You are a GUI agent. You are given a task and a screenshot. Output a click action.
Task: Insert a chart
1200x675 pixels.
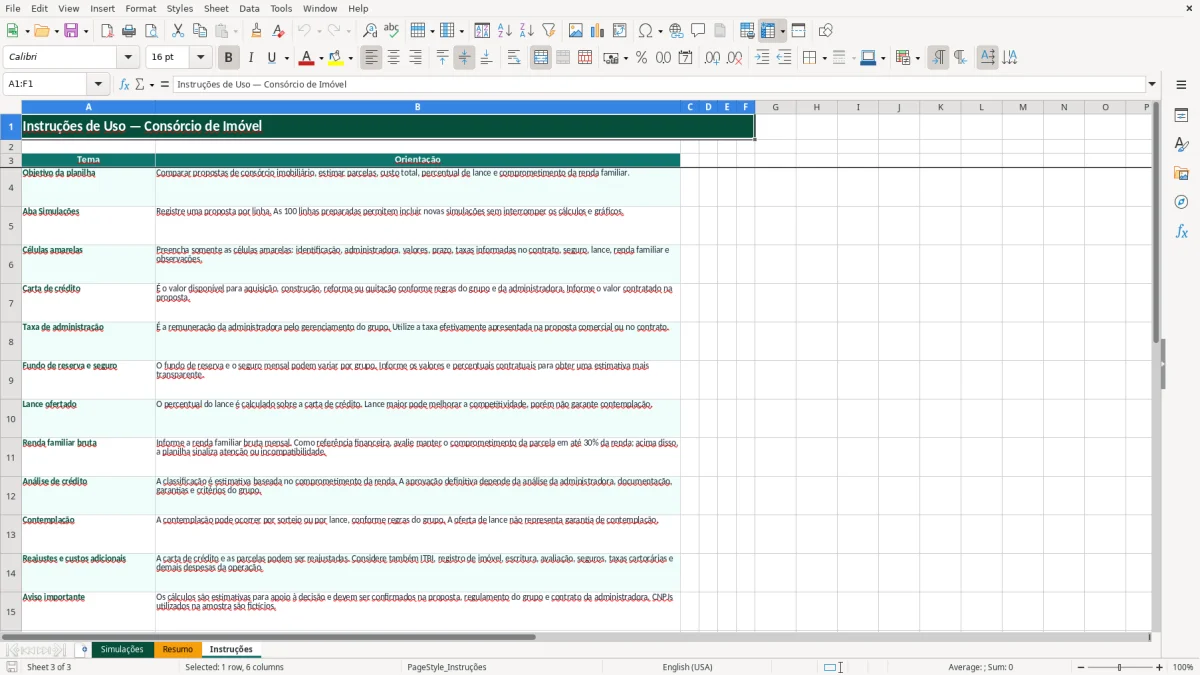(x=598, y=31)
